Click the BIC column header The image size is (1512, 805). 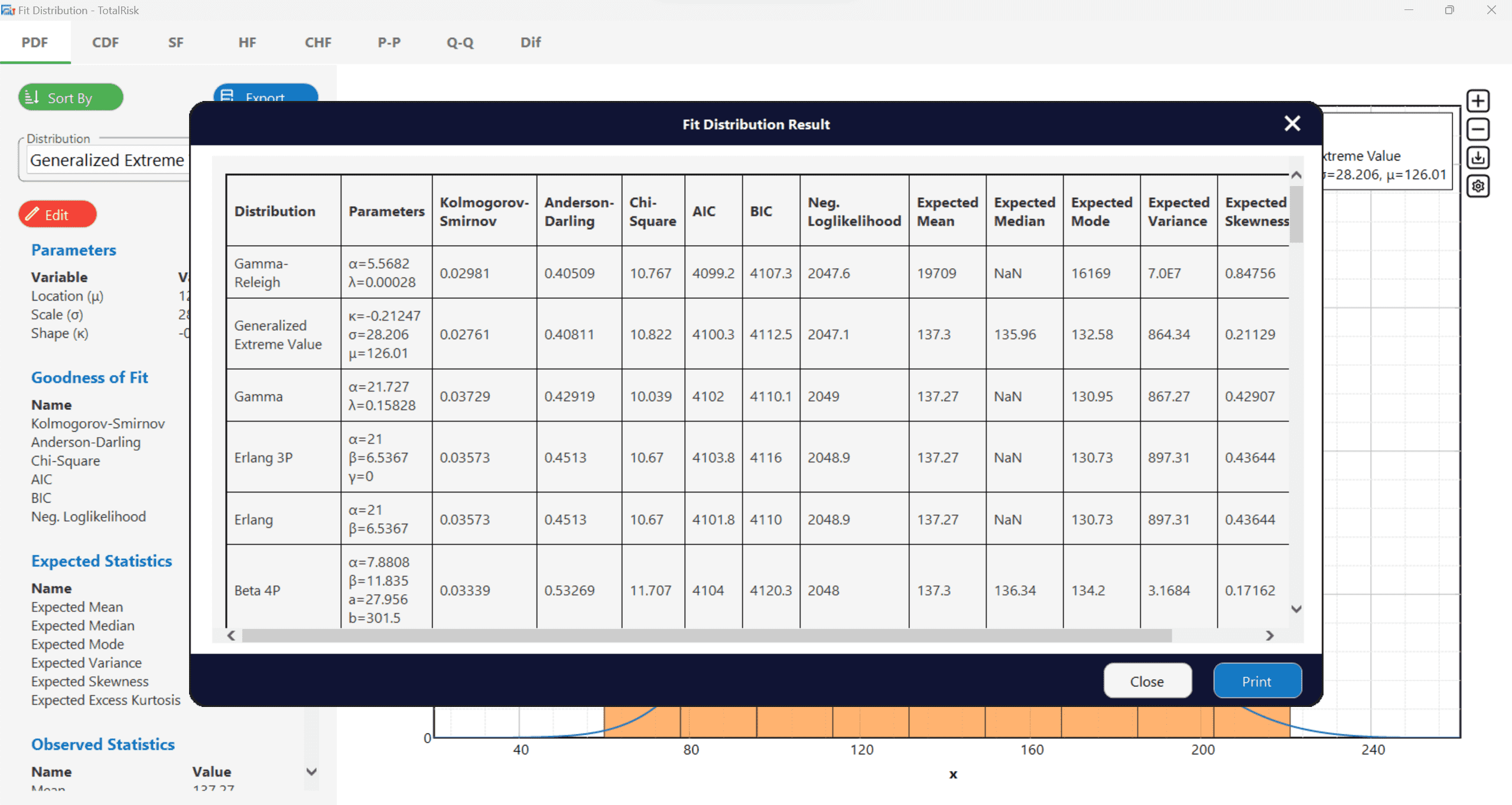(771, 211)
